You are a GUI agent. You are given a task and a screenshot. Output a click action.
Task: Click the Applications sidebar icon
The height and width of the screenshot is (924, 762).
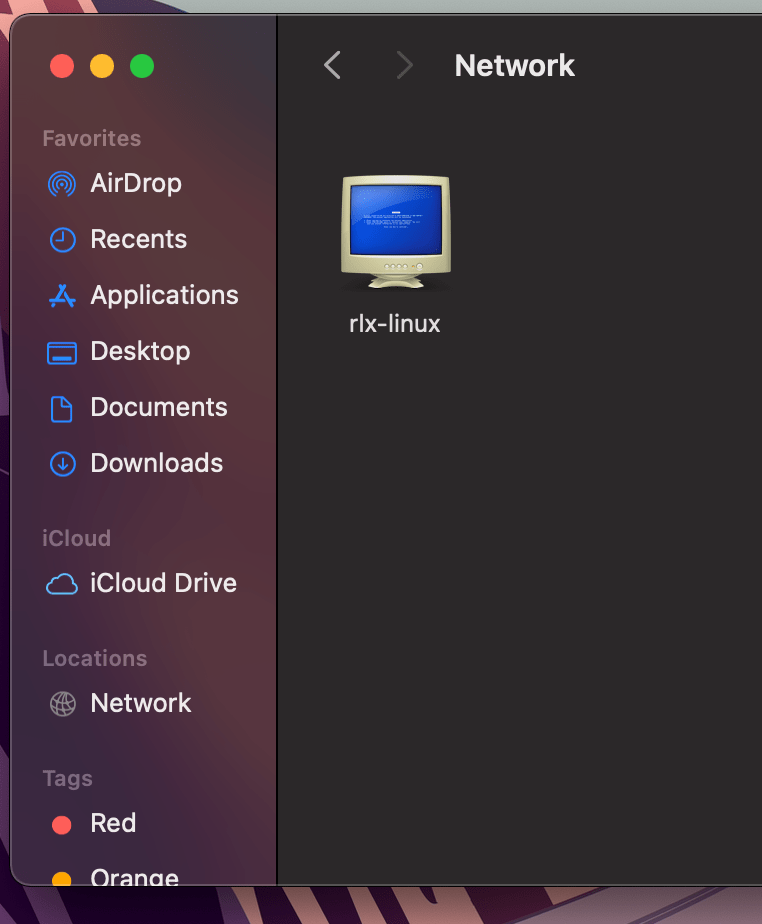[x=62, y=296]
